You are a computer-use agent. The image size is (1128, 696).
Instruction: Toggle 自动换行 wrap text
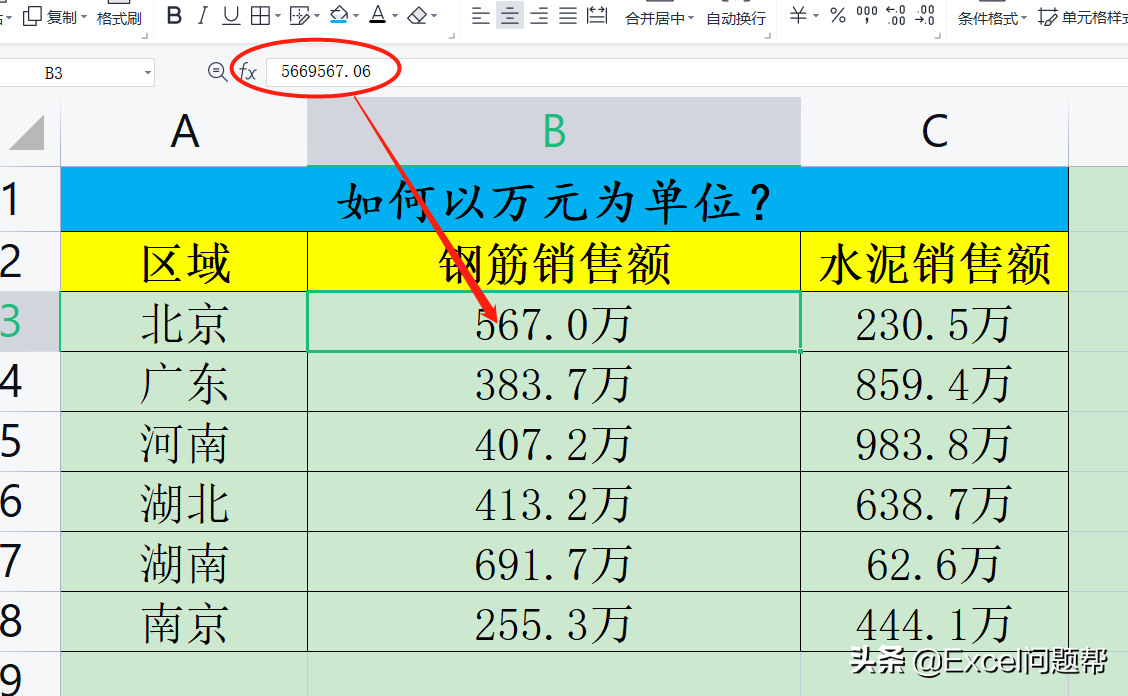click(x=736, y=19)
